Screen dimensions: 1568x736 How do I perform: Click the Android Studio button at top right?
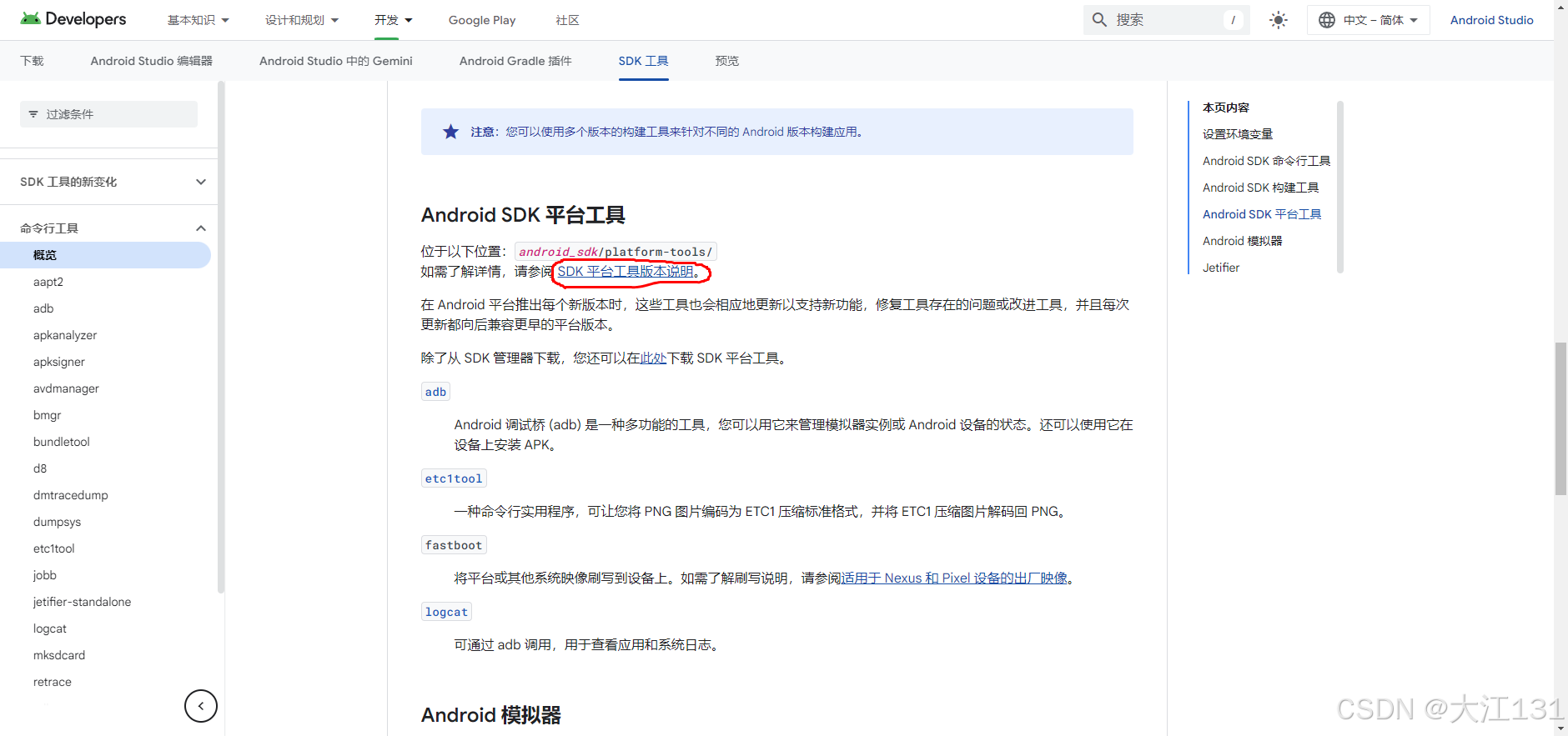click(x=1491, y=20)
